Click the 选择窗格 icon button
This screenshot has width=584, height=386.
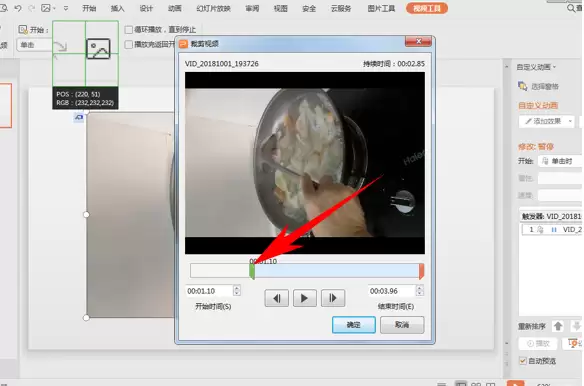pyautogui.click(x=523, y=86)
